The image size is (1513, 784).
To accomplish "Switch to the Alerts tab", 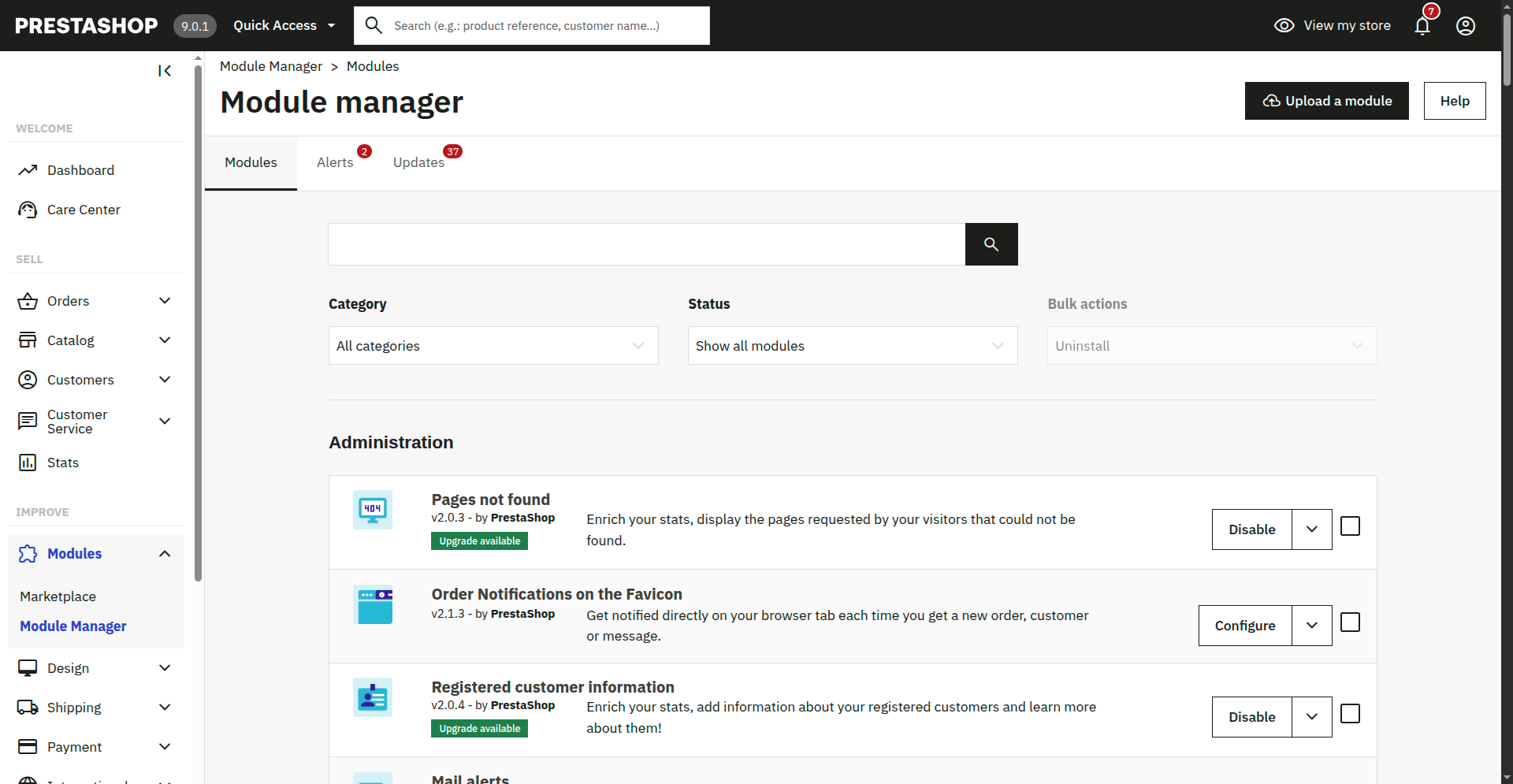I will (335, 162).
